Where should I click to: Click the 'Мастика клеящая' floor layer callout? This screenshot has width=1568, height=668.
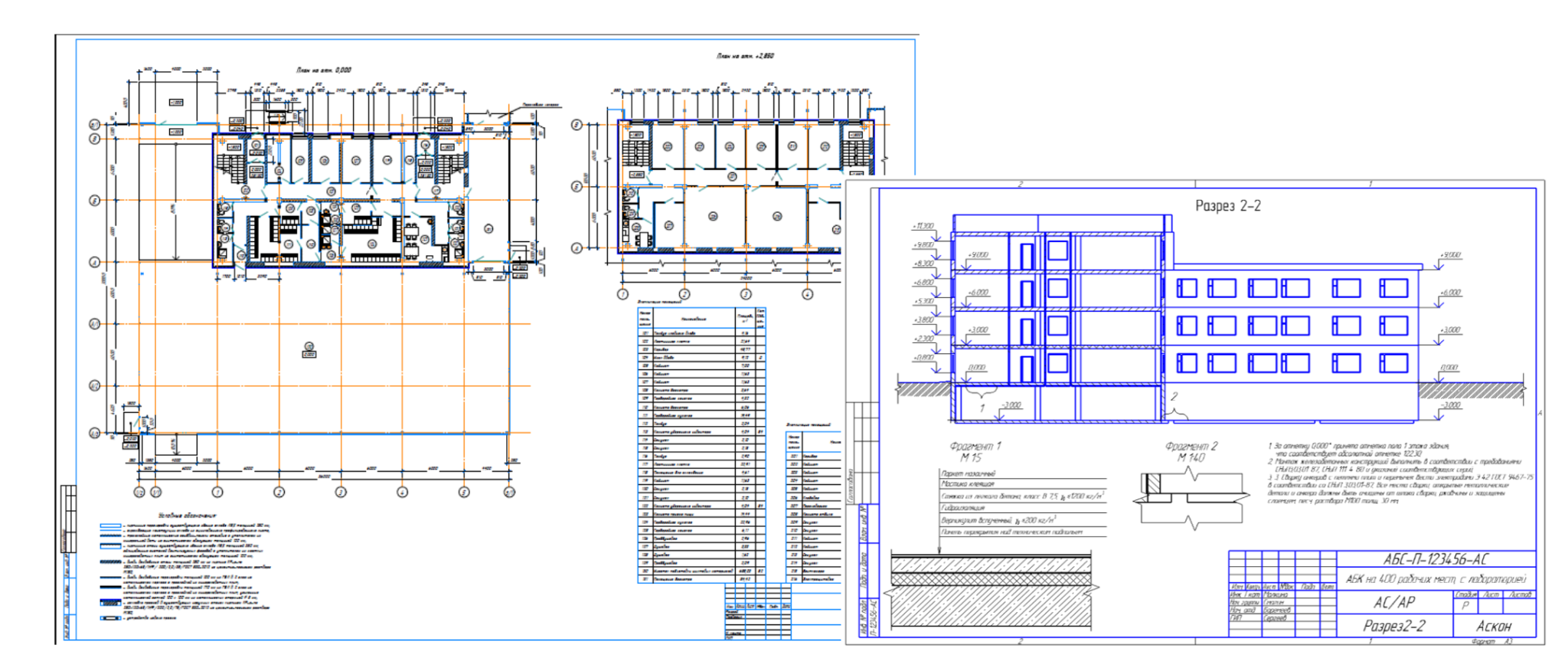968,484
